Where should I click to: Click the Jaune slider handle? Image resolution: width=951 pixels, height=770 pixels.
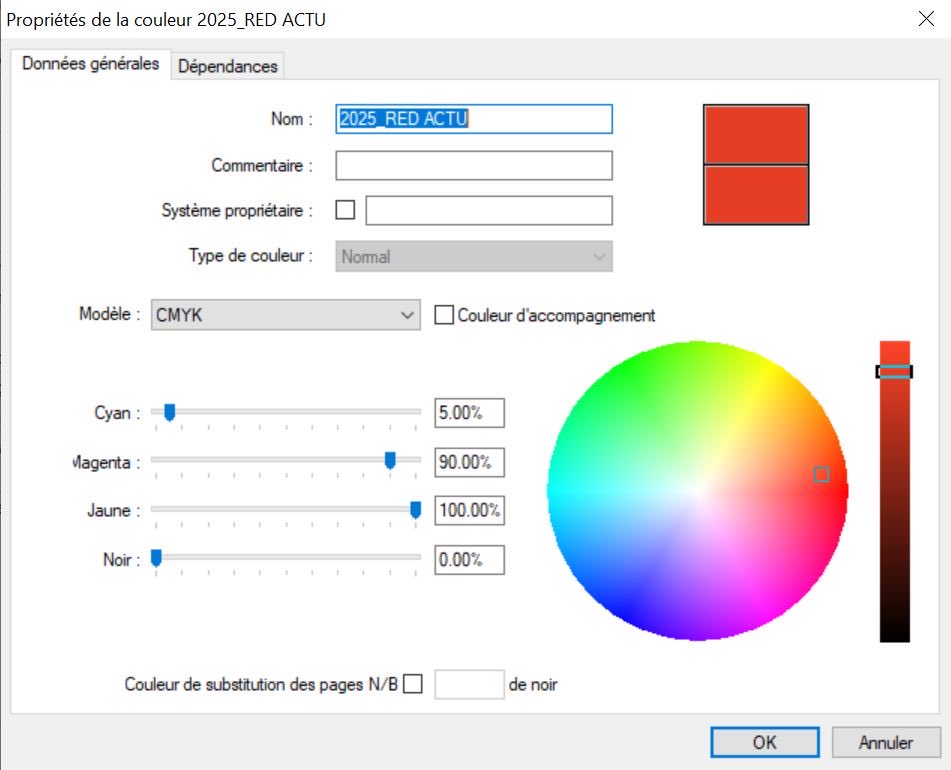(415, 510)
